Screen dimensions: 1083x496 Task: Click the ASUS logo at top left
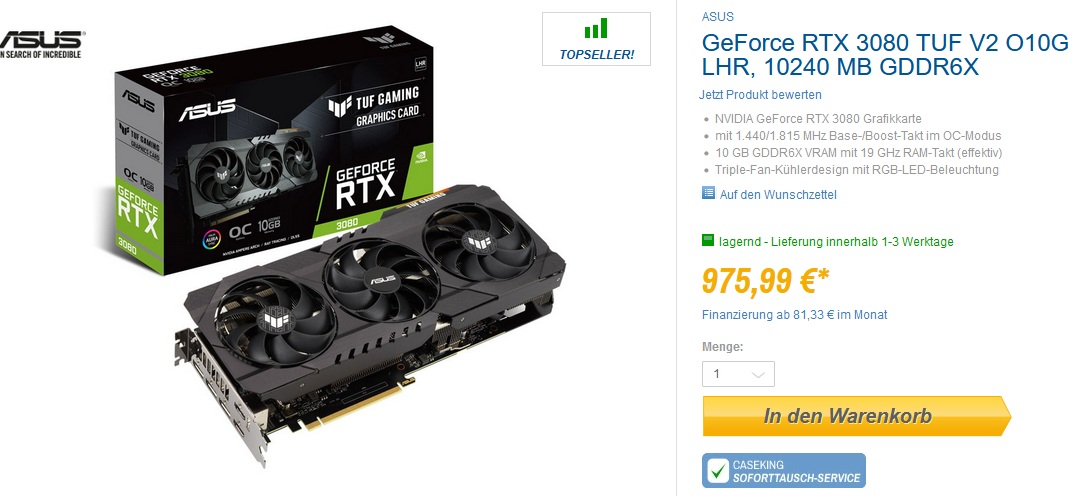(40, 44)
